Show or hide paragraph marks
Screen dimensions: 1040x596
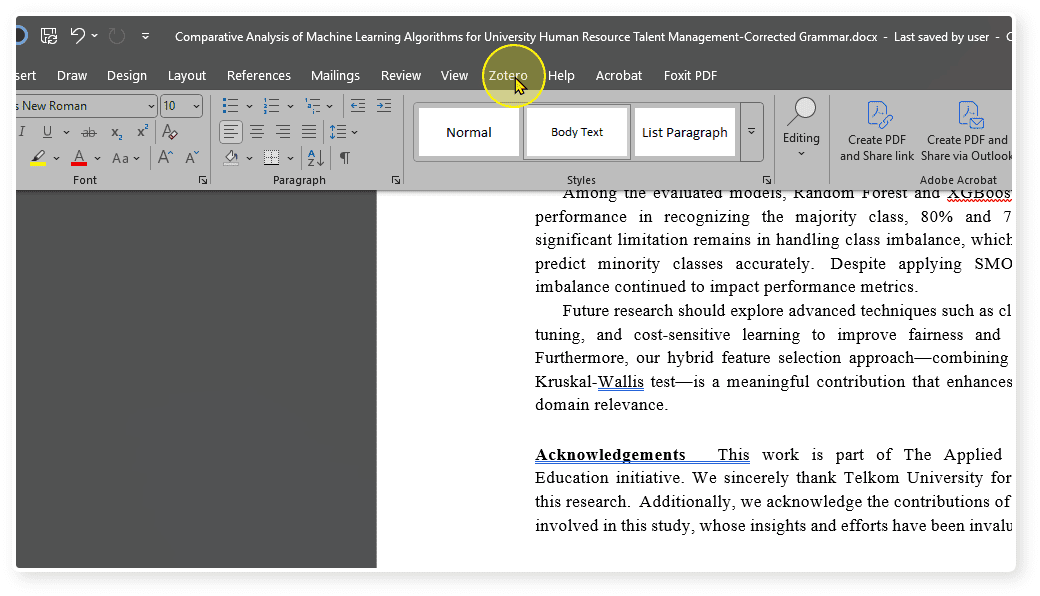coord(345,158)
